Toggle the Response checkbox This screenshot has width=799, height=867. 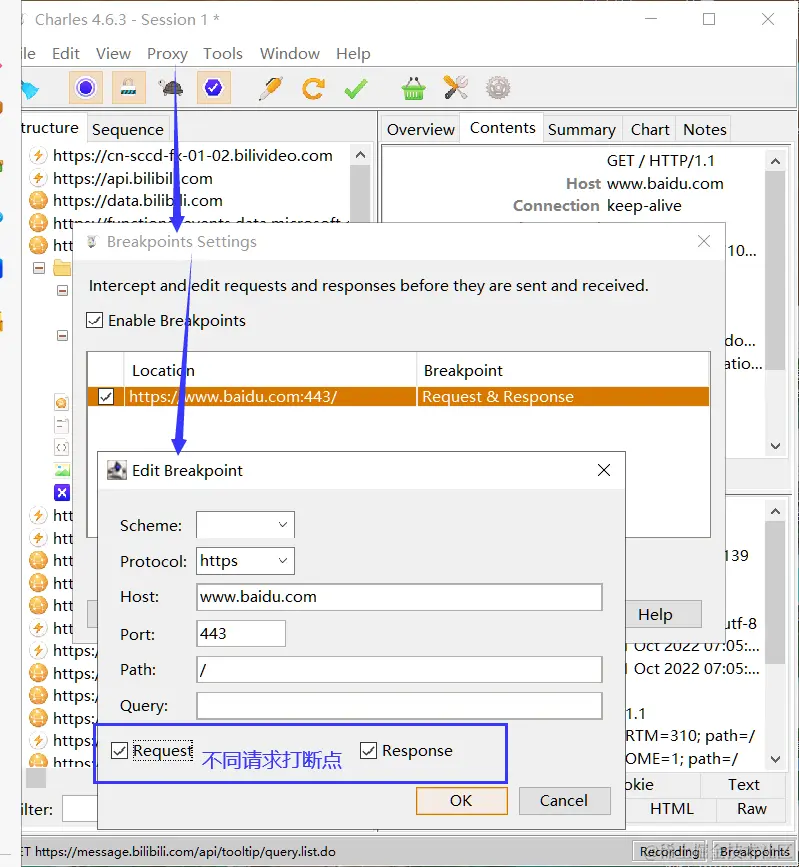coord(368,750)
